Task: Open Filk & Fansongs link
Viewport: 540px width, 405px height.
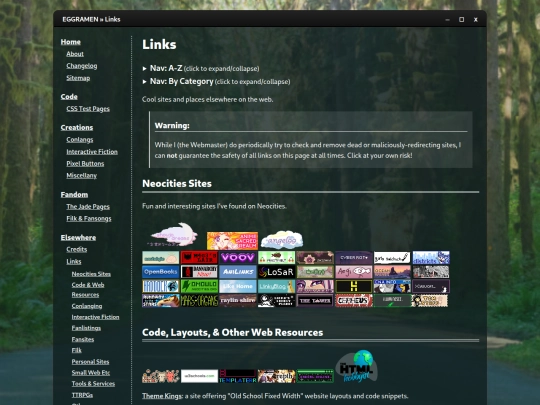Action: (89, 219)
